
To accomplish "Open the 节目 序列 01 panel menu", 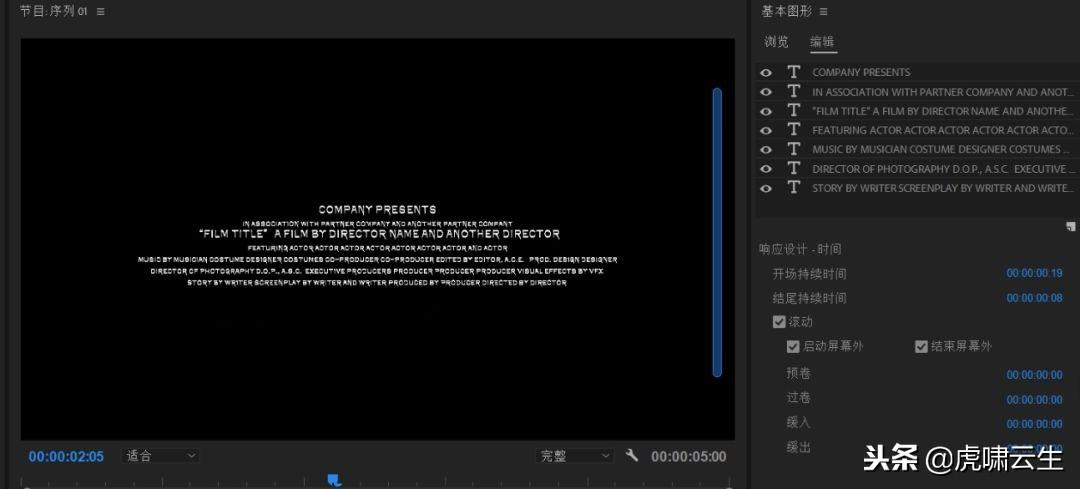I will (x=100, y=11).
